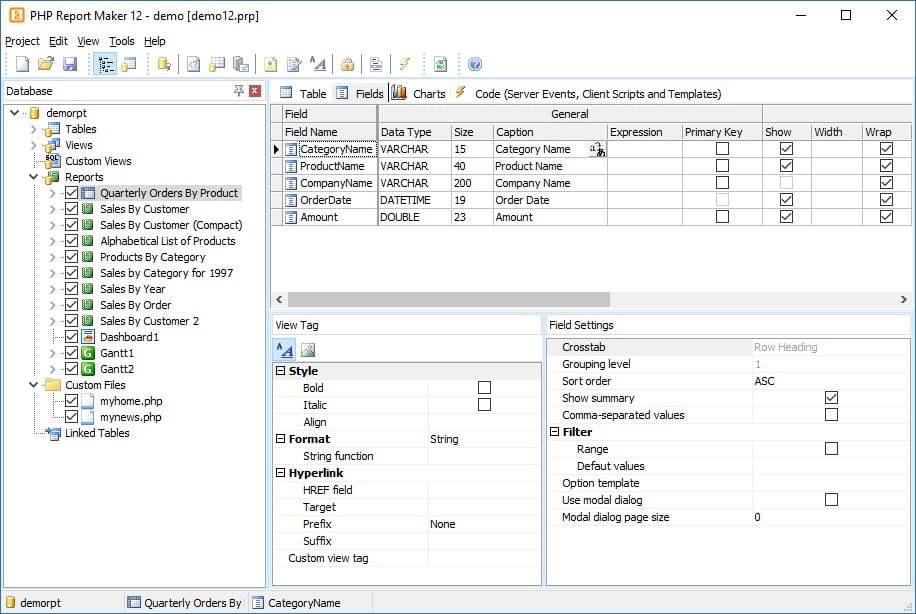Save the project using the floppy disk icon
916x614 pixels.
click(70, 64)
